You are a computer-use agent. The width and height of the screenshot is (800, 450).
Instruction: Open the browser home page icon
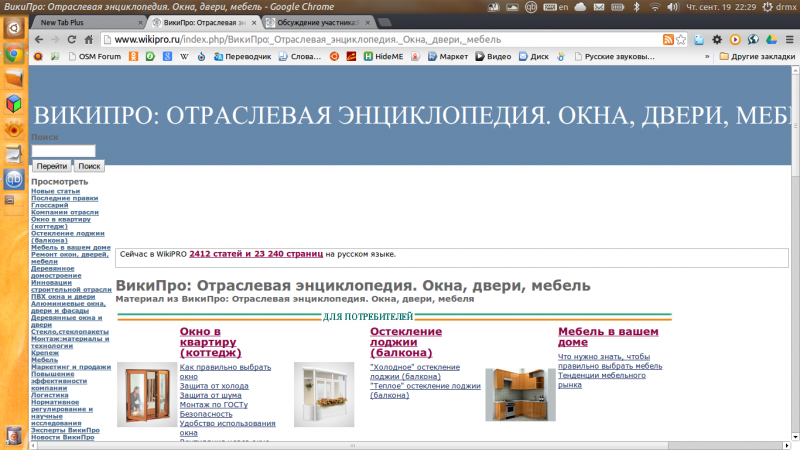click(89, 40)
